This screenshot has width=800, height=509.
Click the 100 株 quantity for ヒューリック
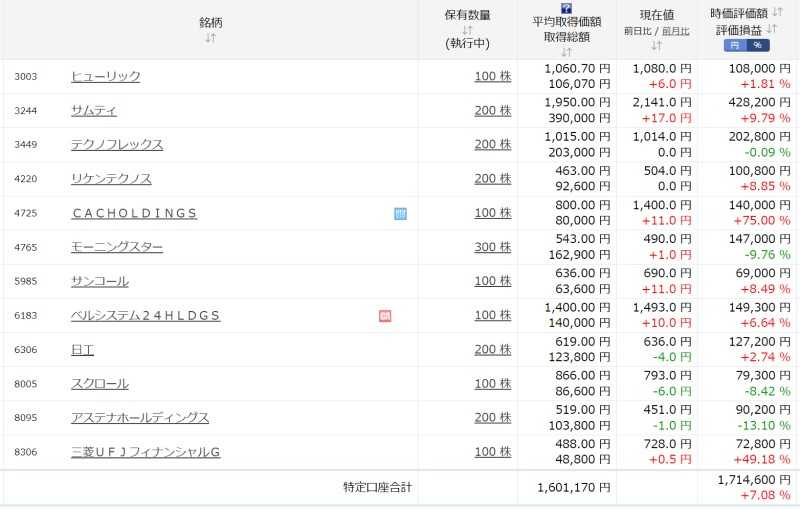(493, 77)
